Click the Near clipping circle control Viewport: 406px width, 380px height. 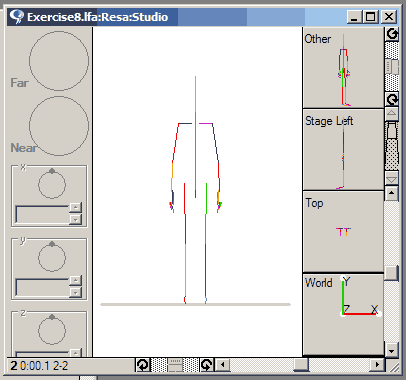click(59, 126)
